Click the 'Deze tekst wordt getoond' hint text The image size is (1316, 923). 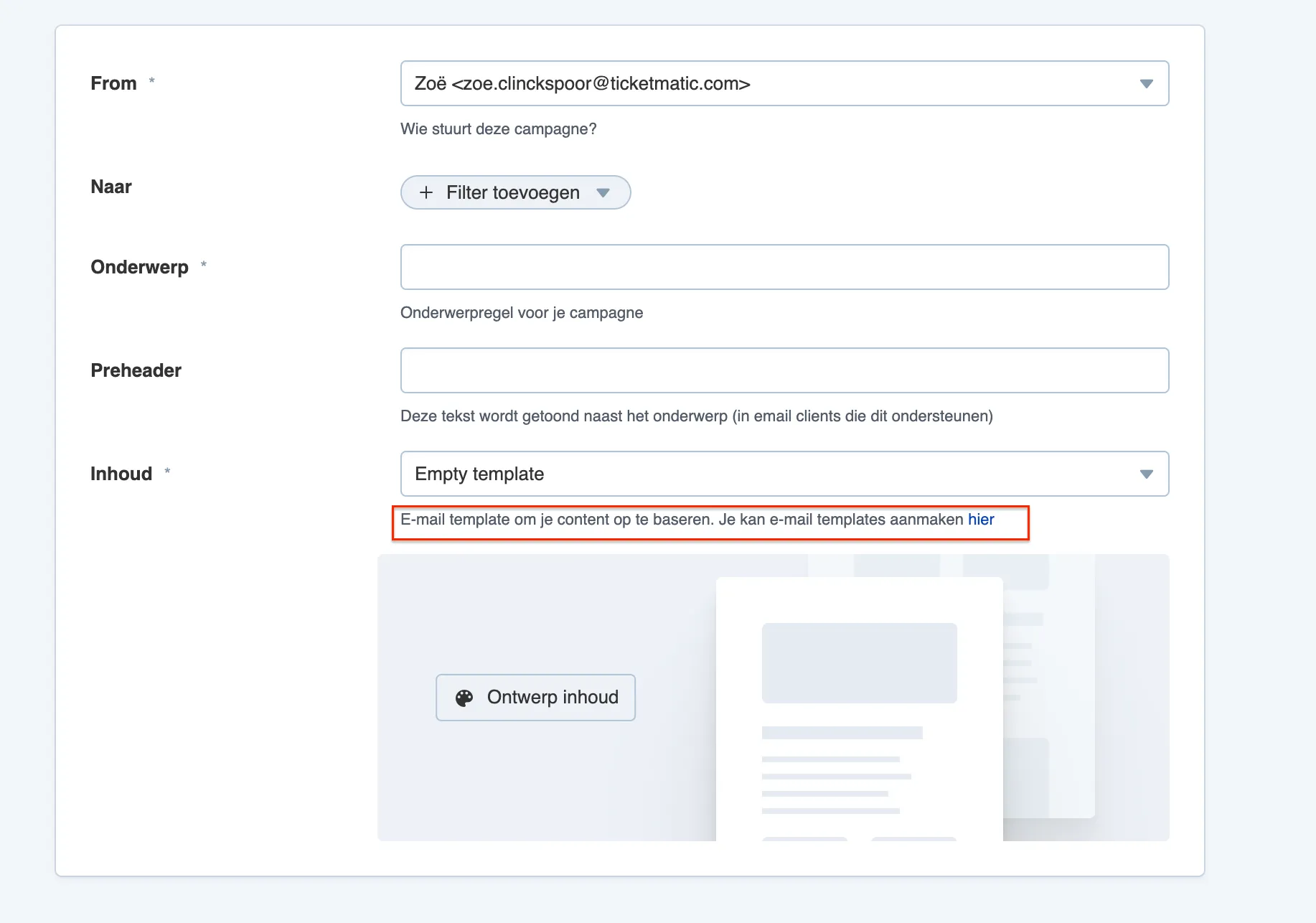click(696, 416)
